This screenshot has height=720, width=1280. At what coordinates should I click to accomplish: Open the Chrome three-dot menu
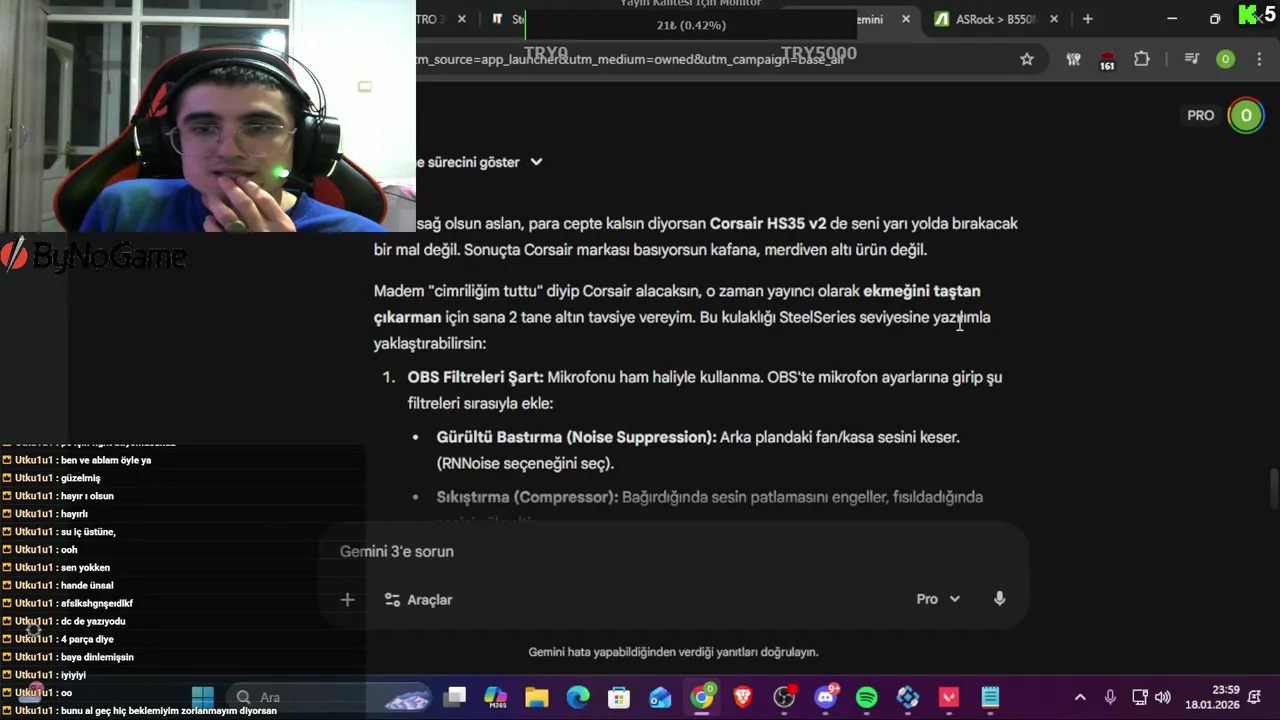(1258, 59)
